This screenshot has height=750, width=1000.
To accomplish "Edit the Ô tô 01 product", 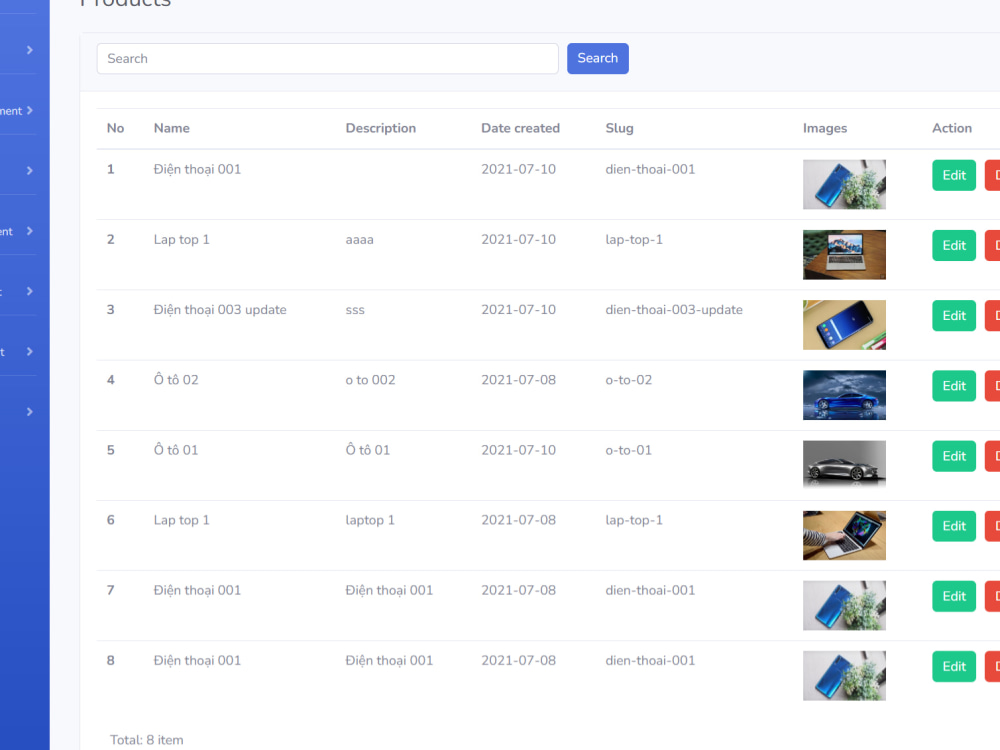I will tap(954, 456).
